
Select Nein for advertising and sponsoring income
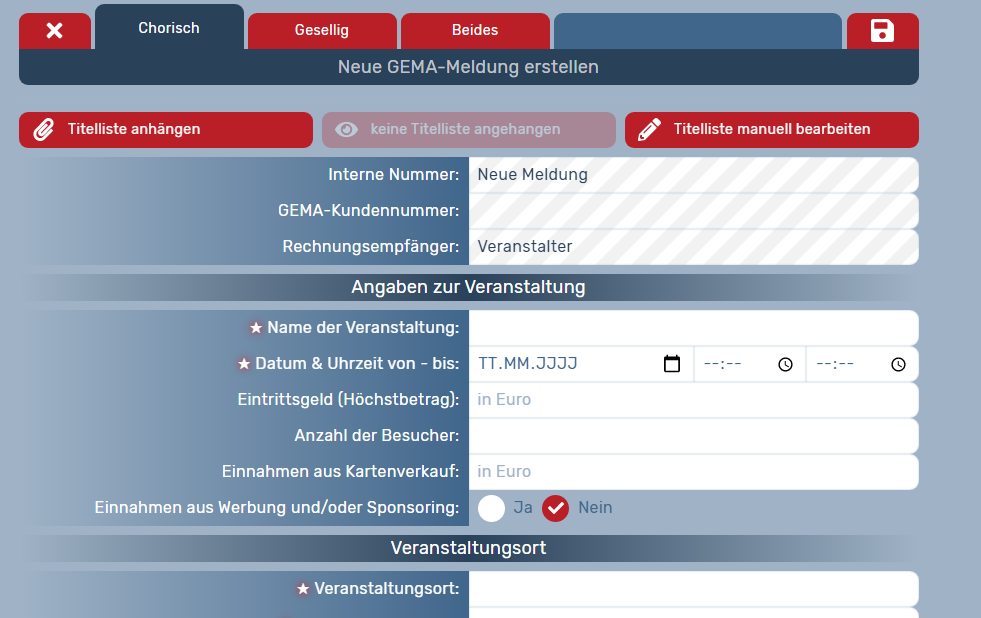click(x=556, y=508)
